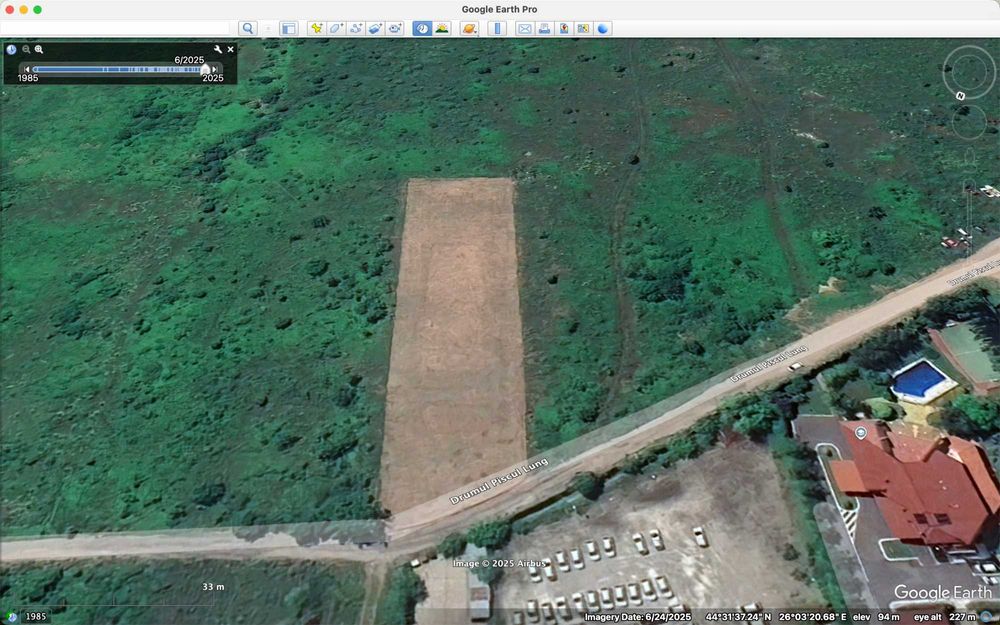The width and height of the screenshot is (1000, 625).
Task: Open the planets switcher dropdown
Action: coord(469,28)
